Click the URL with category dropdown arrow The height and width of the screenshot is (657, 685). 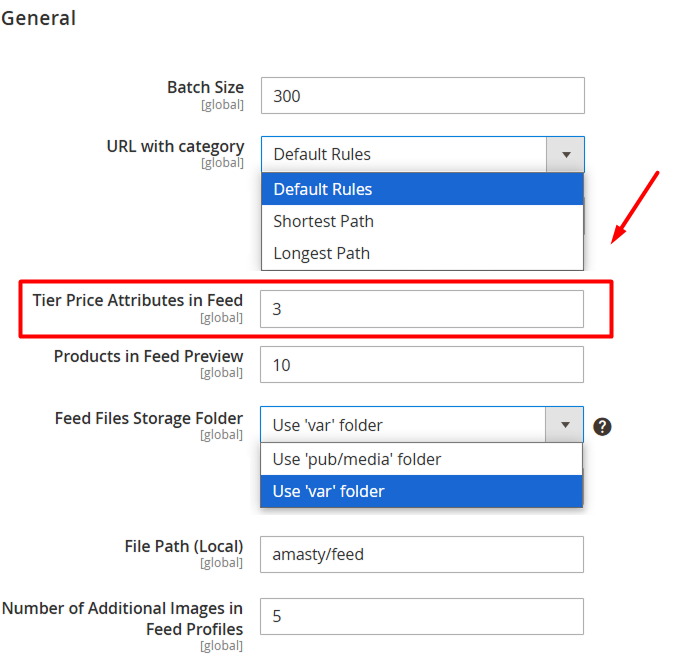566,155
